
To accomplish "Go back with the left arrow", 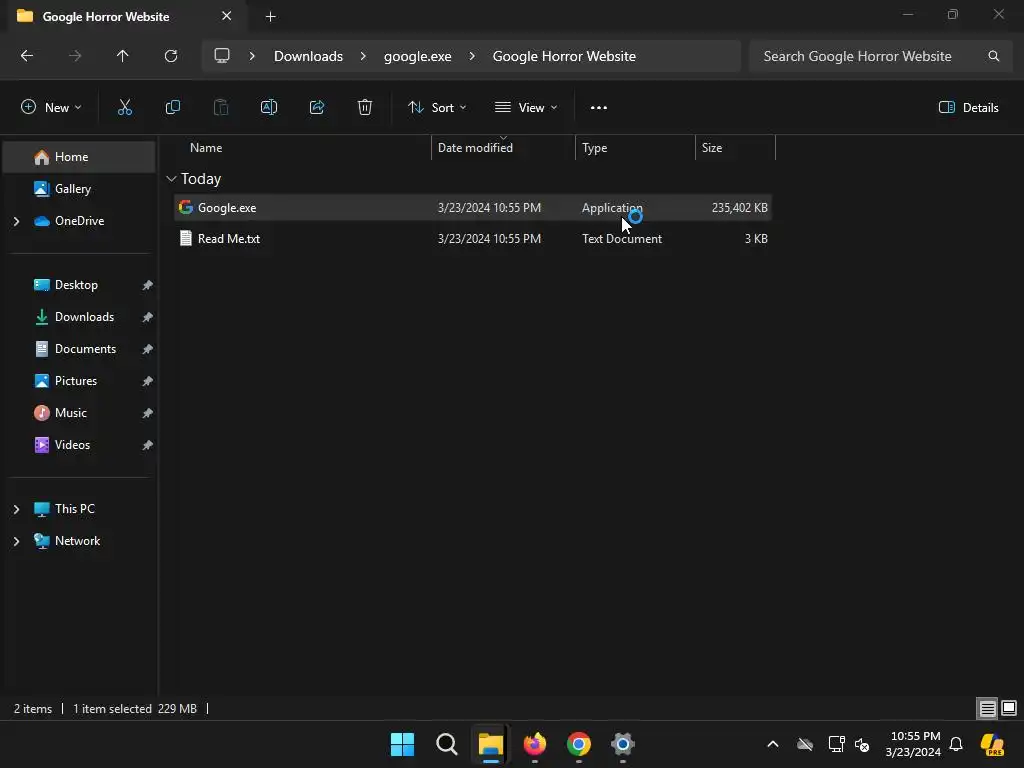I will [27, 56].
